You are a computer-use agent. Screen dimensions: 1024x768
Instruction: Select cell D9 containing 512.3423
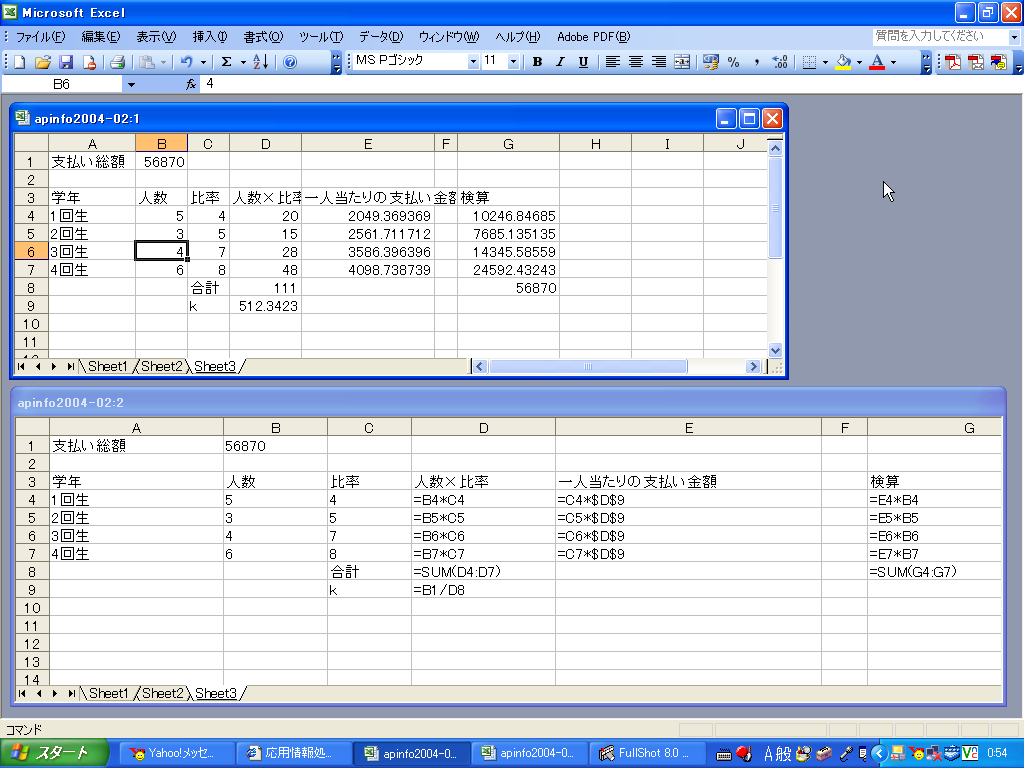[x=265, y=306]
